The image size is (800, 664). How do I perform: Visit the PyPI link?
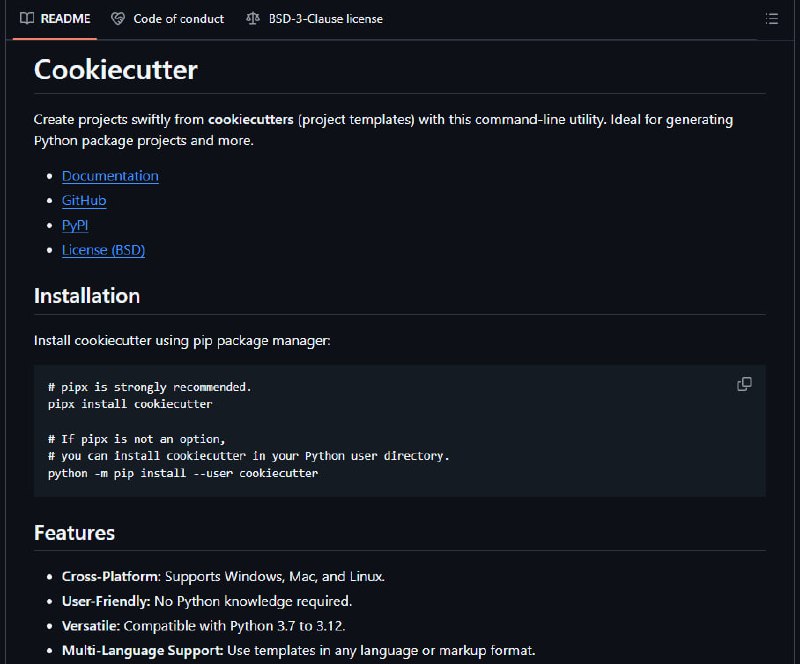(x=75, y=225)
